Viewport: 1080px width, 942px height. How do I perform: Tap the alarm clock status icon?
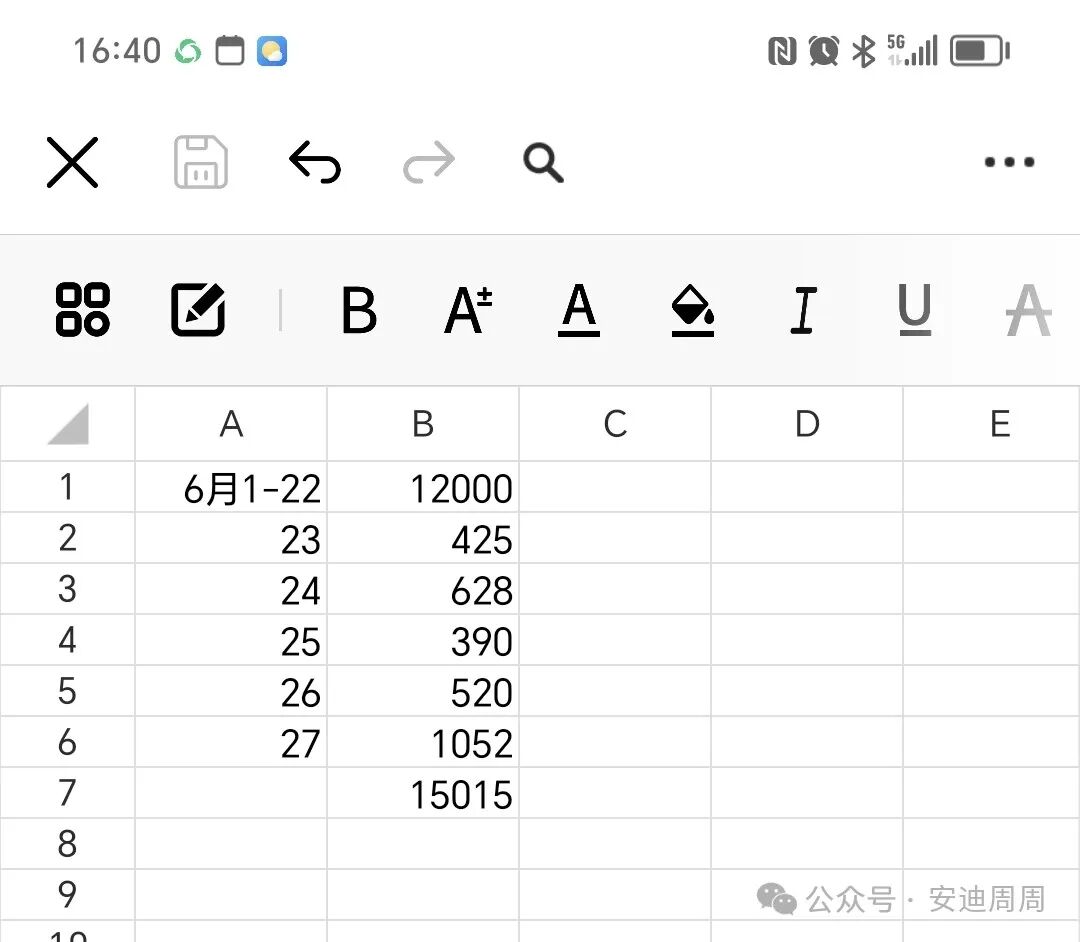824,51
